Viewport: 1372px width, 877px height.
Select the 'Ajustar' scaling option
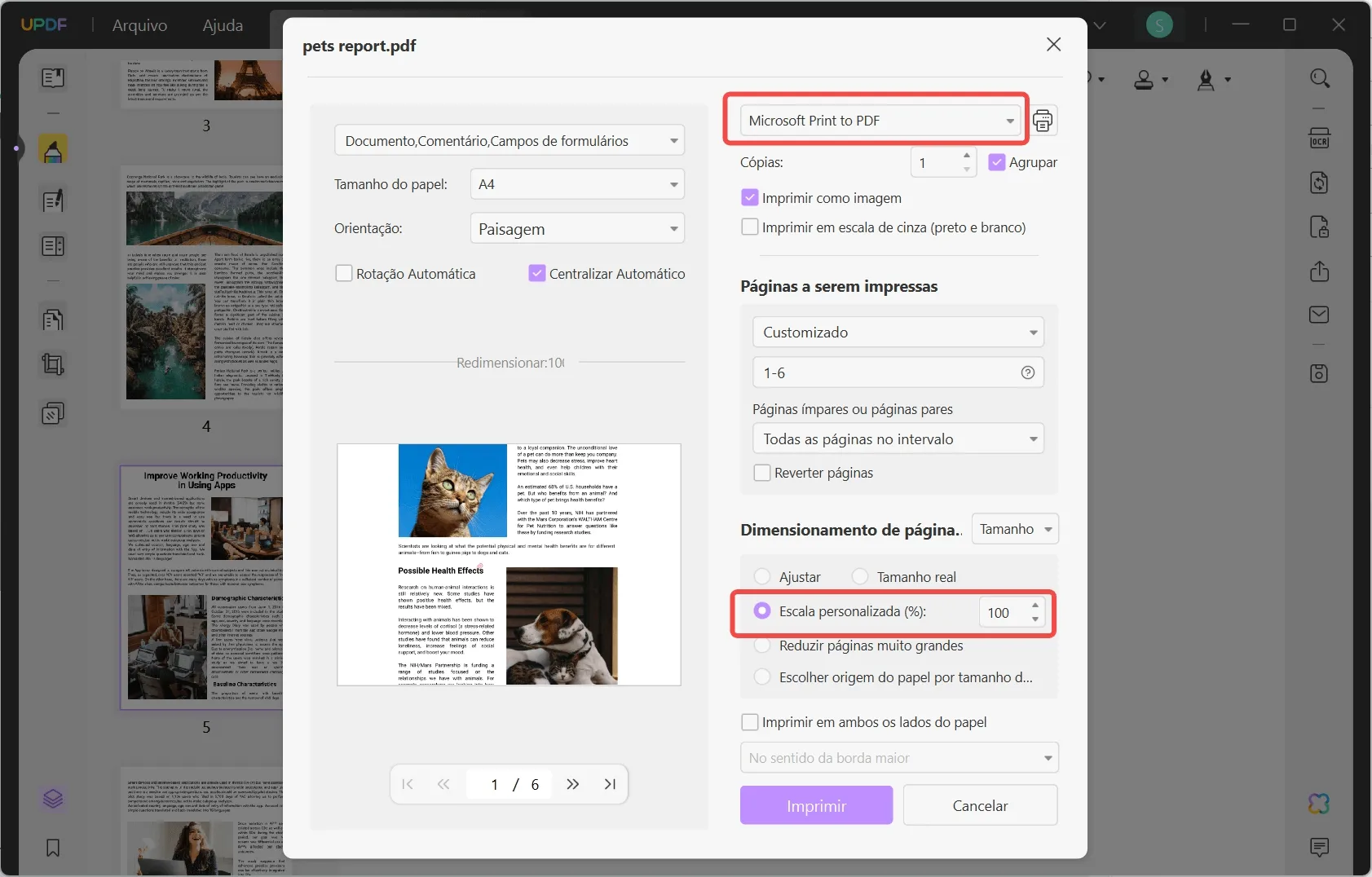pos(764,576)
